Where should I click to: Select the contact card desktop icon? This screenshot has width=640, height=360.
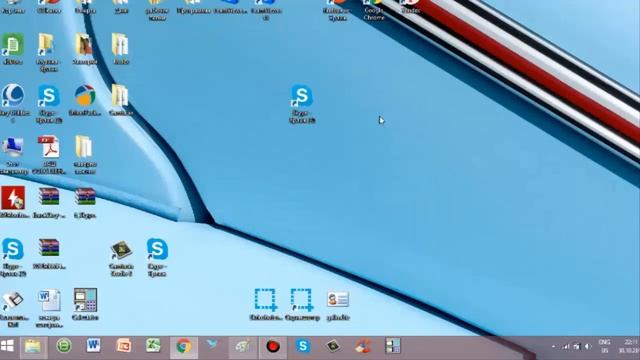pos(338,304)
